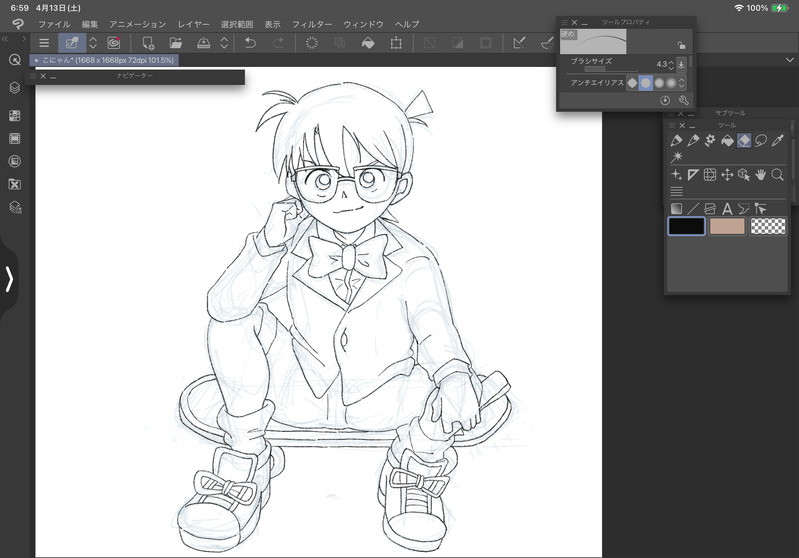The width and height of the screenshot is (799, 558).
Task: Open the stacked lines menu in tool palette
Action: pyautogui.click(x=676, y=192)
